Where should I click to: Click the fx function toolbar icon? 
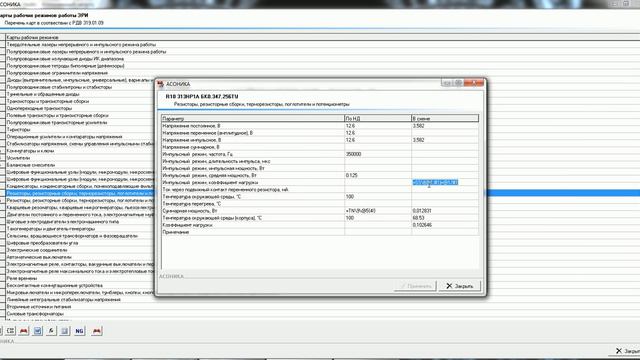[51, 331]
